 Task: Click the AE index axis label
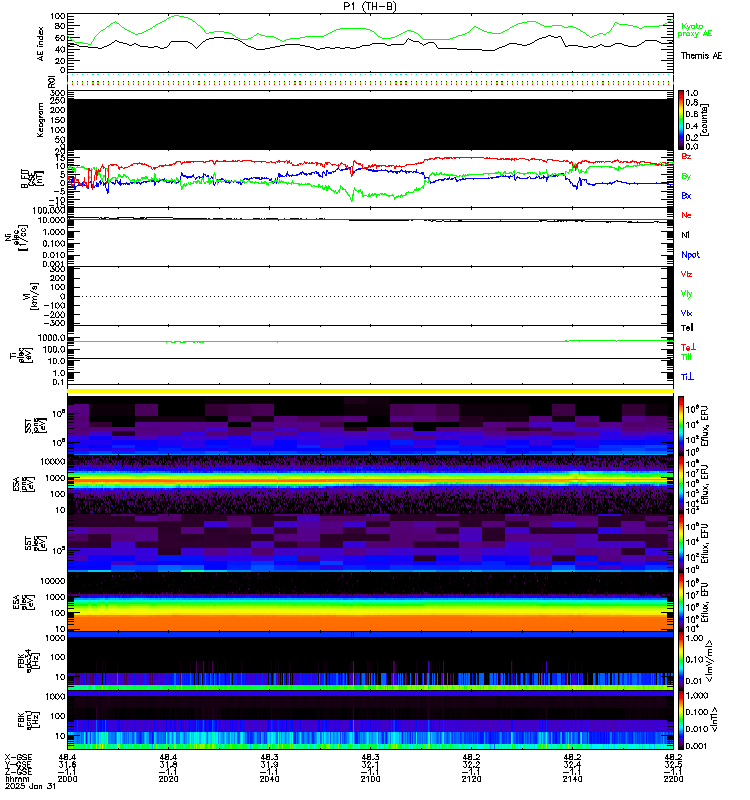pos(41,44)
